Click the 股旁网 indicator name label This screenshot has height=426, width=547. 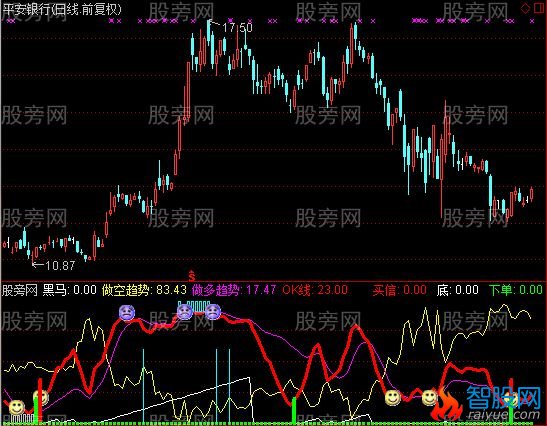click(20, 290)
